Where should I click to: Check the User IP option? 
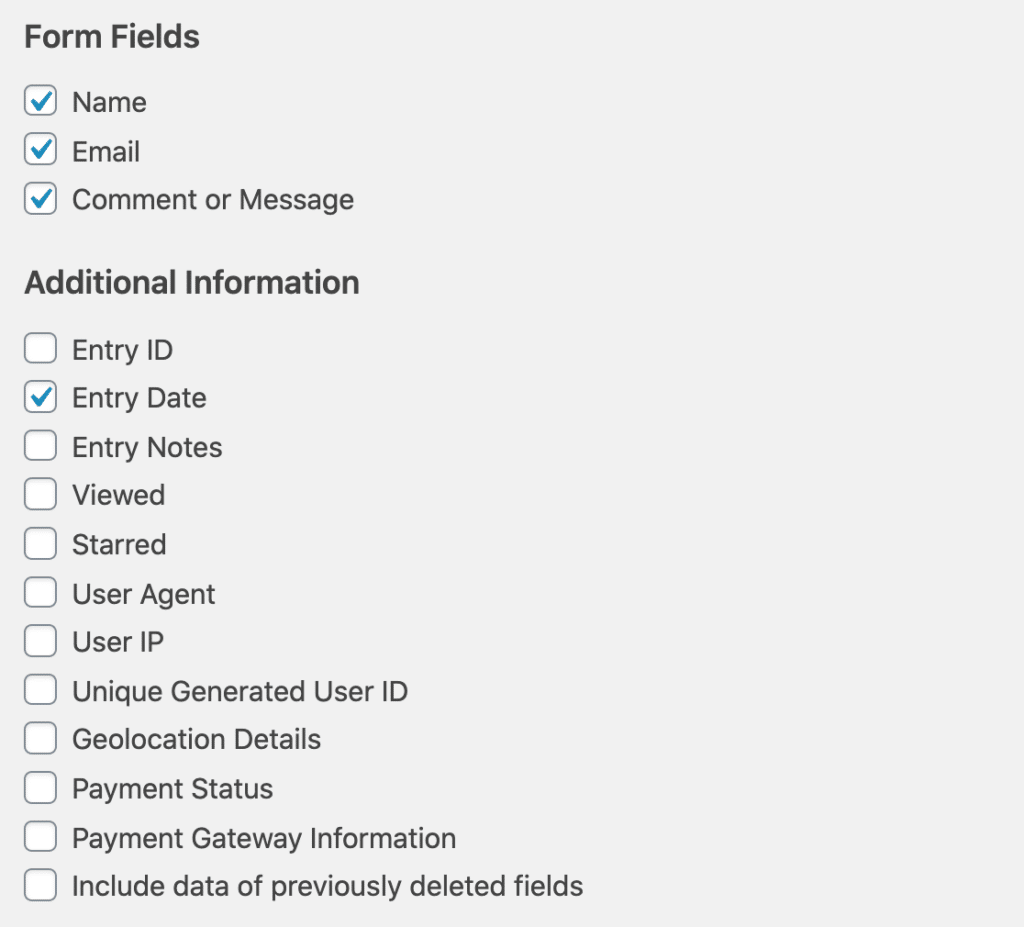click(40, 640)
